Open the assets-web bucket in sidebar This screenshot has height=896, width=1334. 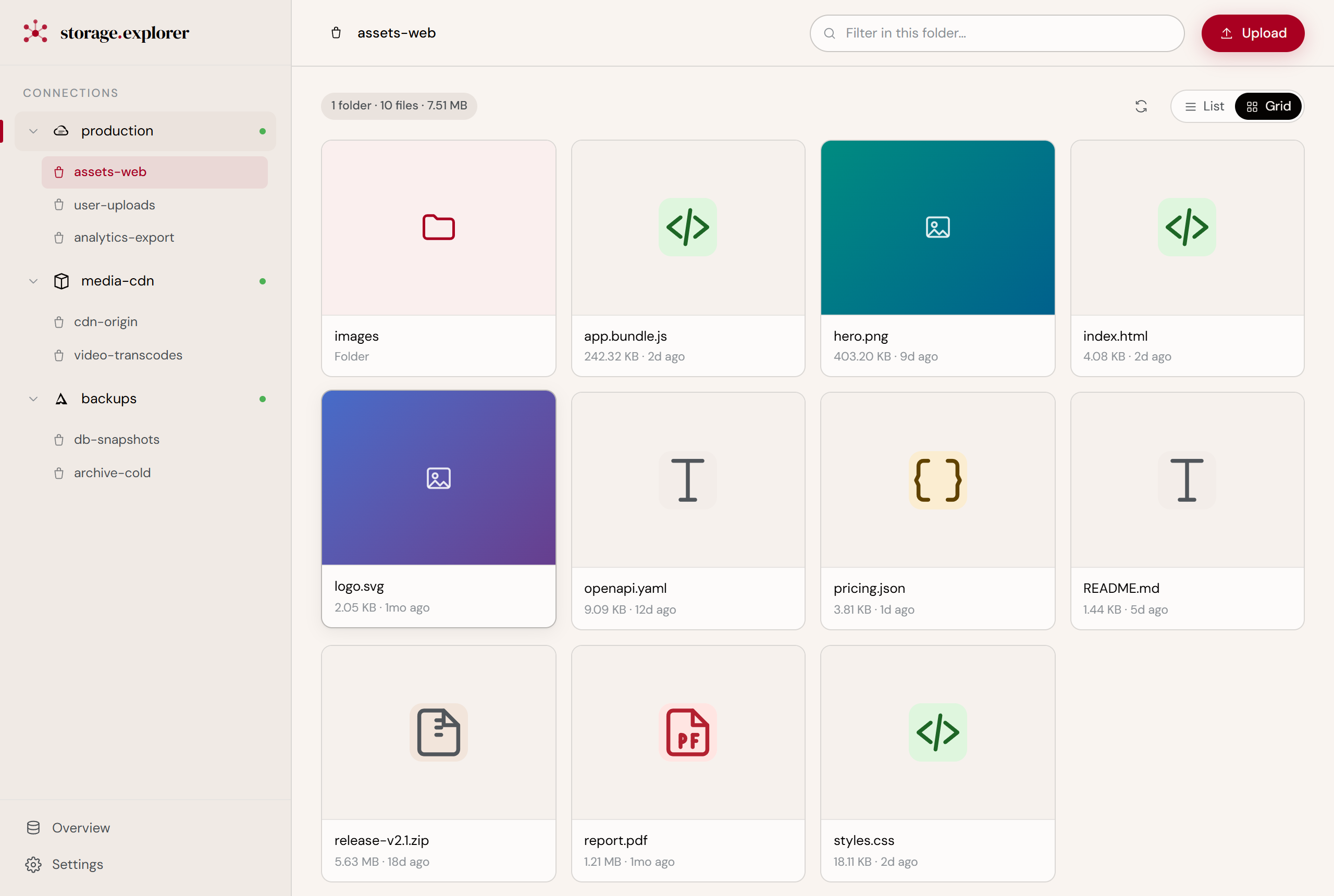coord(154,172)
